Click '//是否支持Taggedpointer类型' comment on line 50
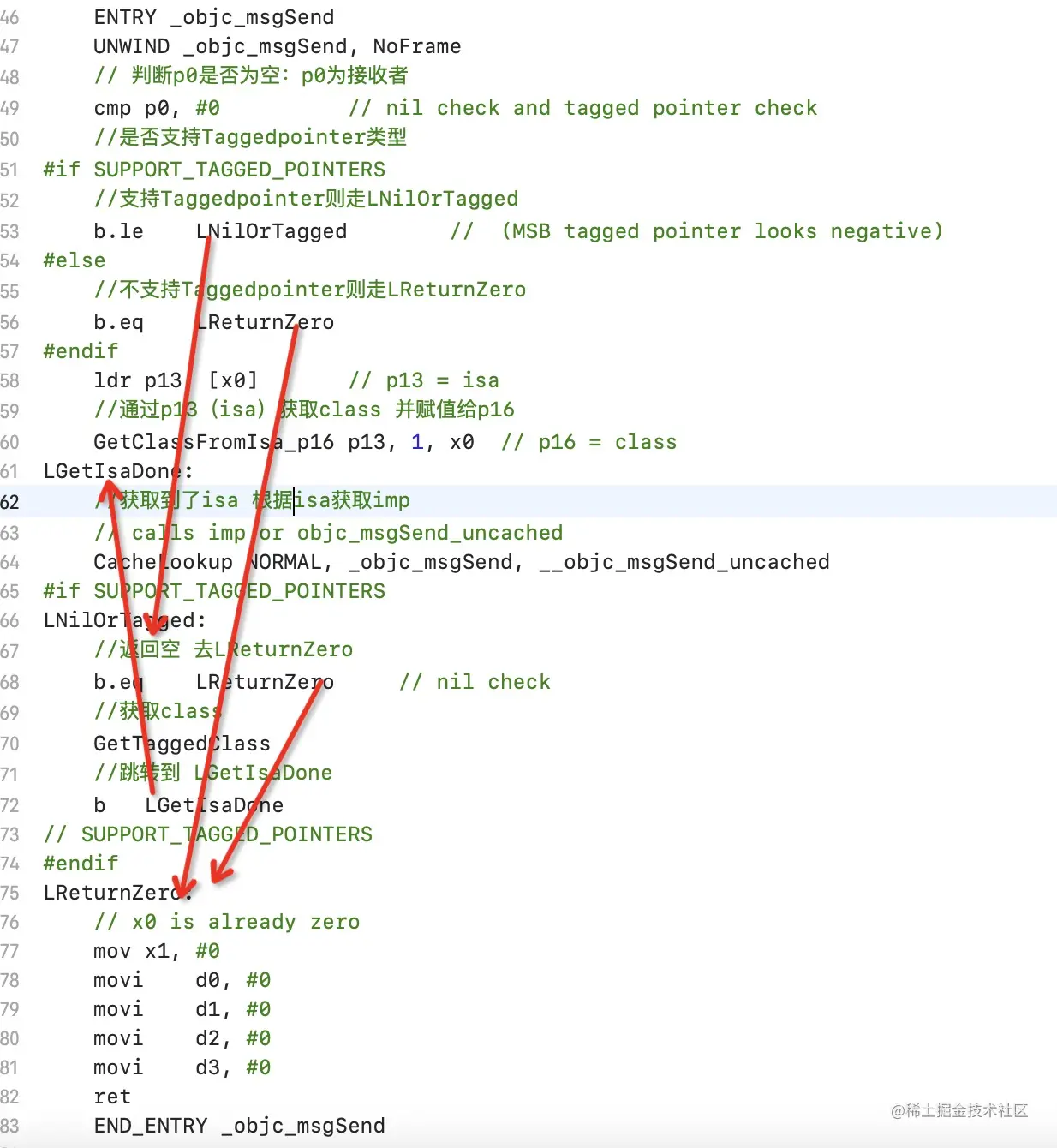This screenshot has width=1057, height=1148. pos(250,137)
